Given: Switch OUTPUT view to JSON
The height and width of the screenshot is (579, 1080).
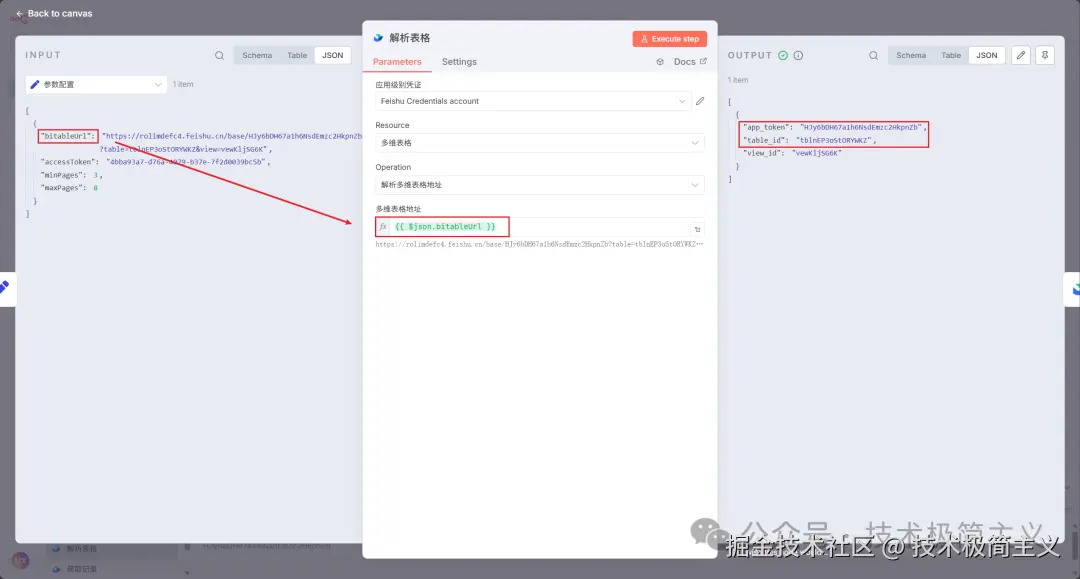Looking at the screenshot, I should point(986,55).
